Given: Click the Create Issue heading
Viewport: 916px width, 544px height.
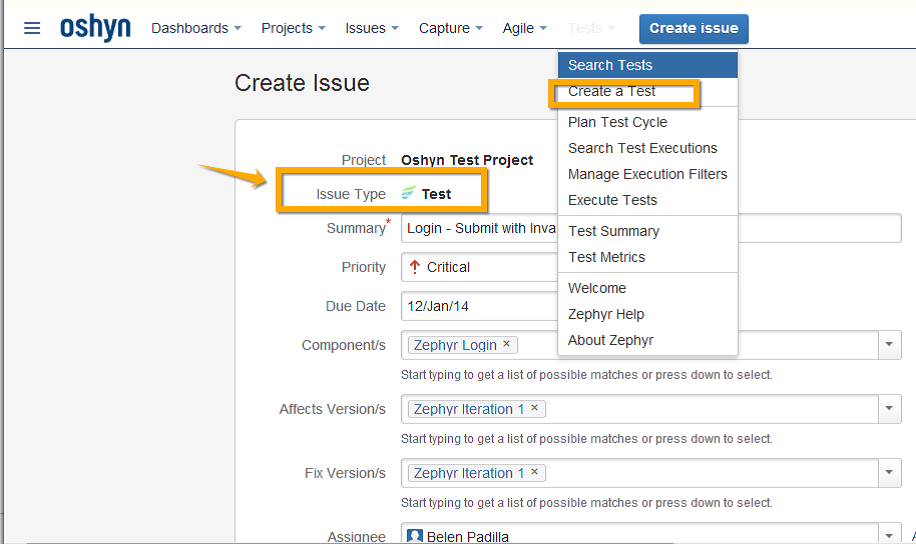Looking at the screenshot, I should 302,83.
